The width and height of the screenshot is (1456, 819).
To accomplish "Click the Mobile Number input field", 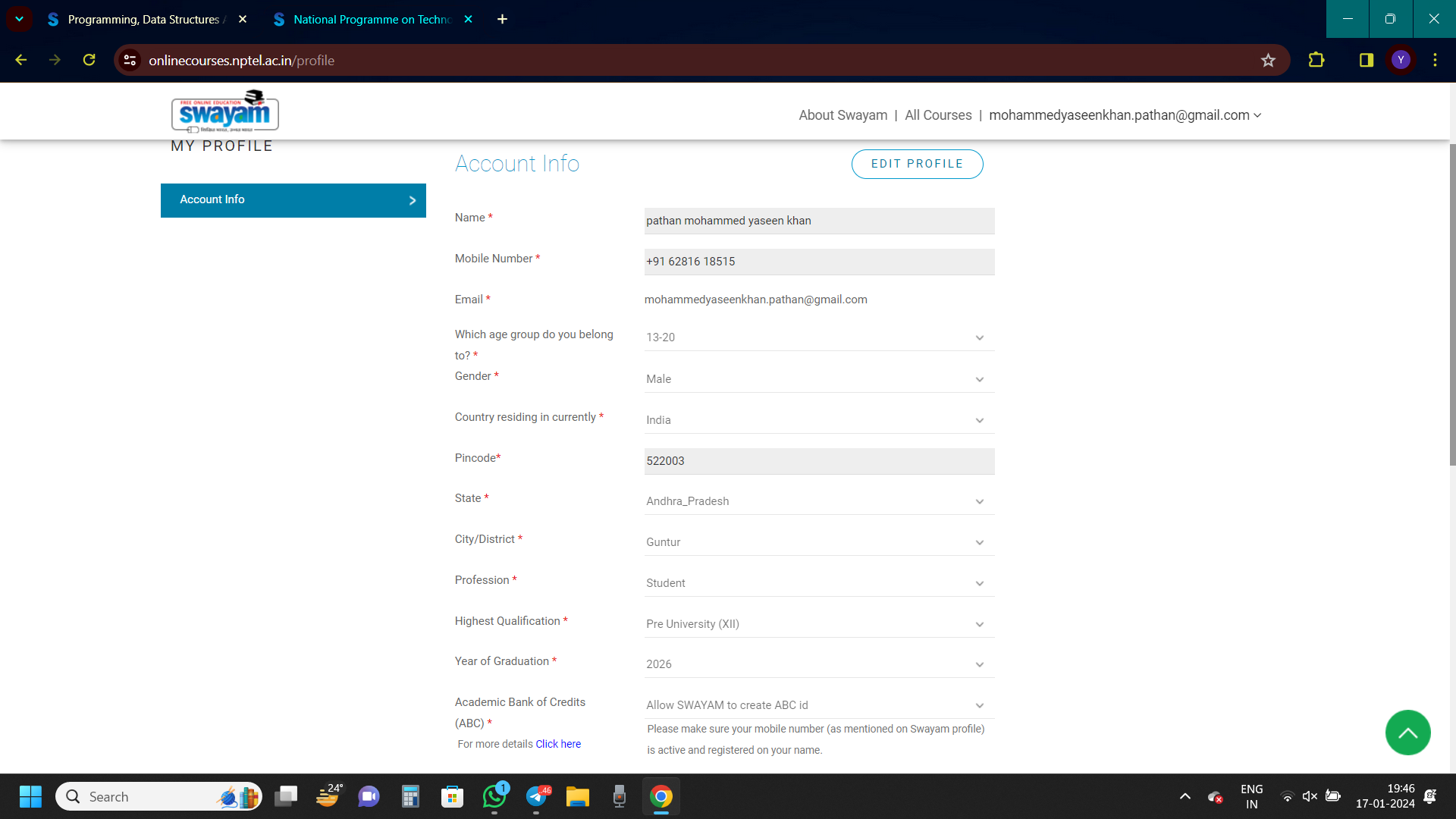I will 819,262.
